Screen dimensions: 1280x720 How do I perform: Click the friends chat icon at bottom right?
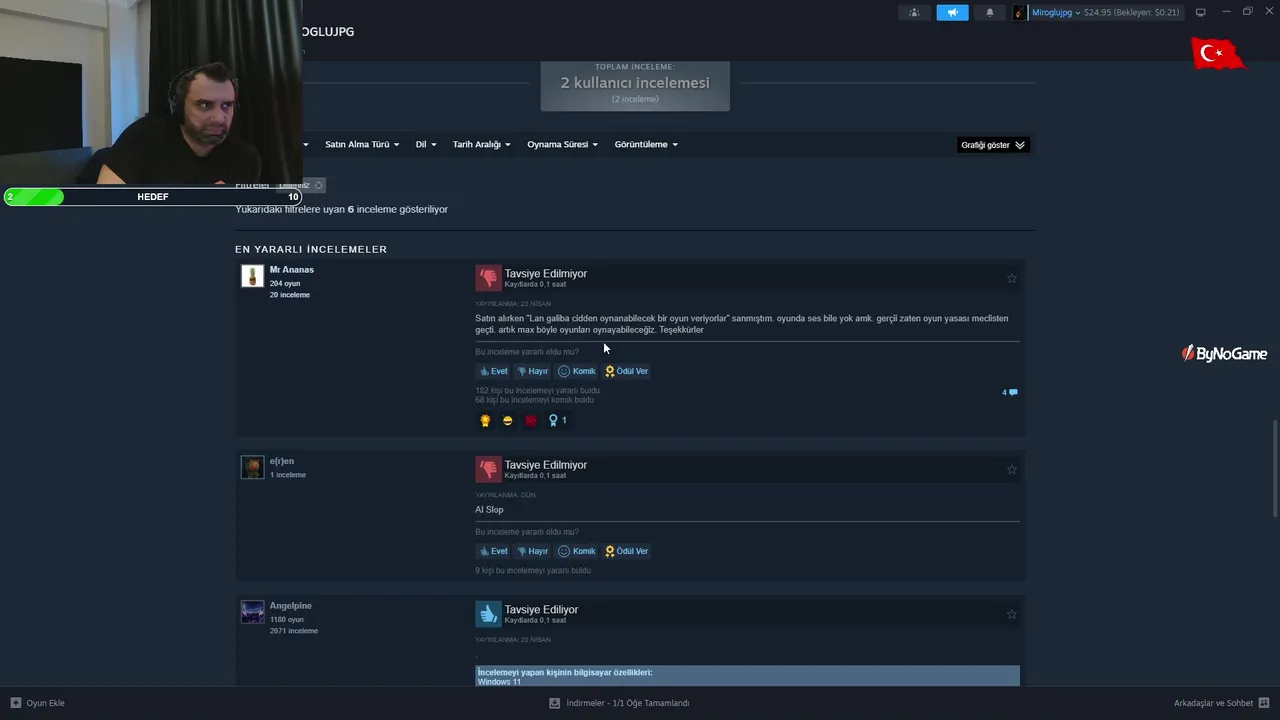coord(1264,703)
